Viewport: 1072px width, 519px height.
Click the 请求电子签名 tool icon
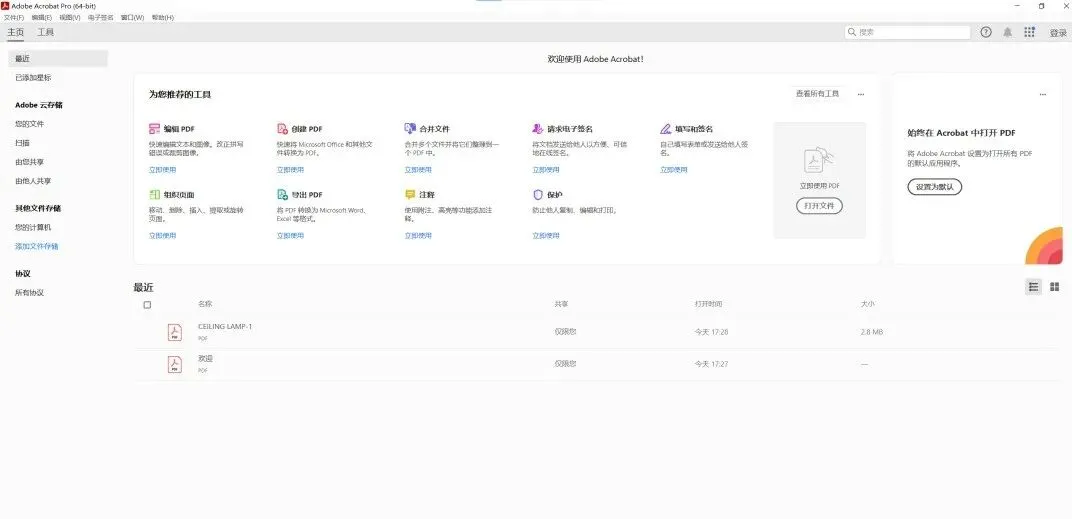[538, 129]
